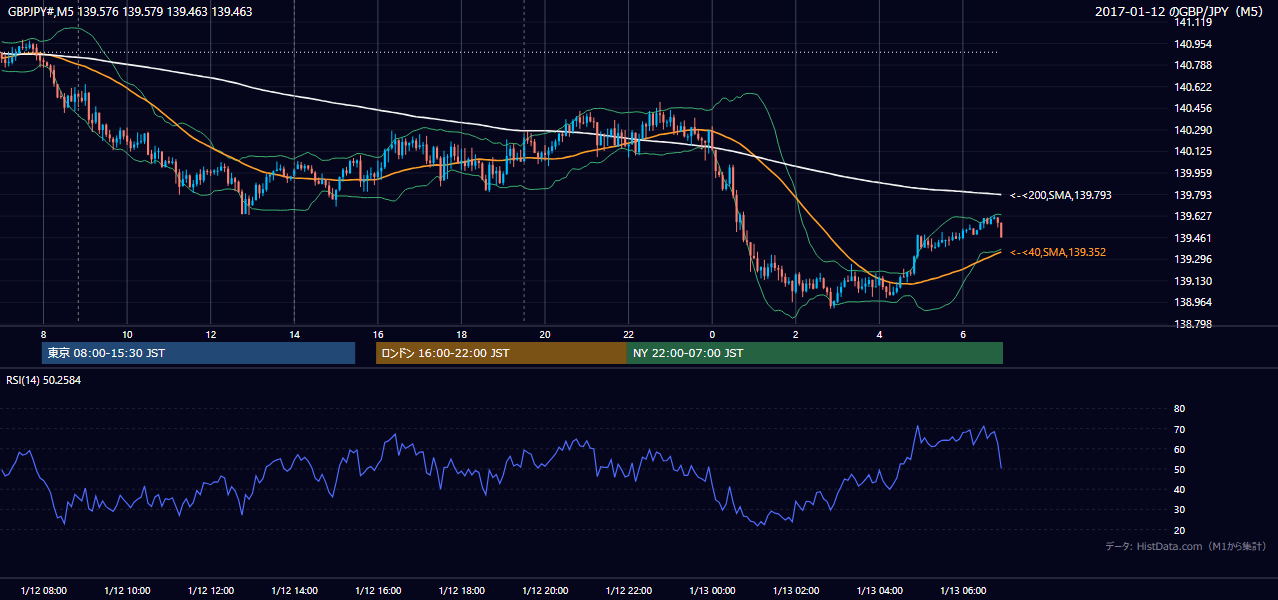The height and width of the screenshot is (600, 1278).
Task: Click price scale value 141.119
Action: [x=1195, y=23]
